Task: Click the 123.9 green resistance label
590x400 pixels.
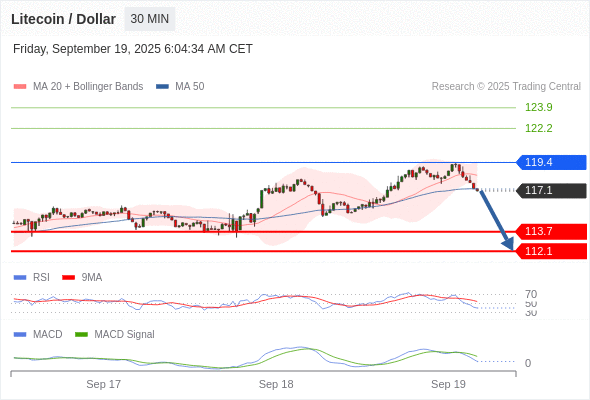Action: tap(538, 107)
